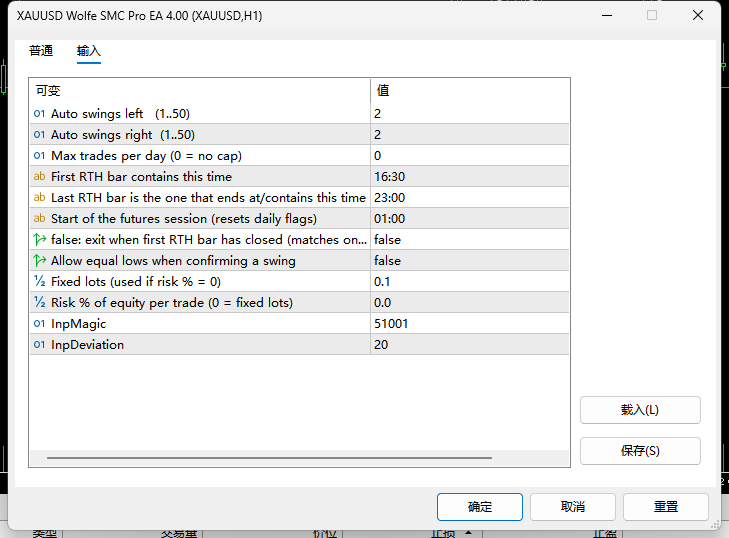Click the integer icon beside InpDeviation
This screenshot has height=538, width=729.
tap(40, 344)
